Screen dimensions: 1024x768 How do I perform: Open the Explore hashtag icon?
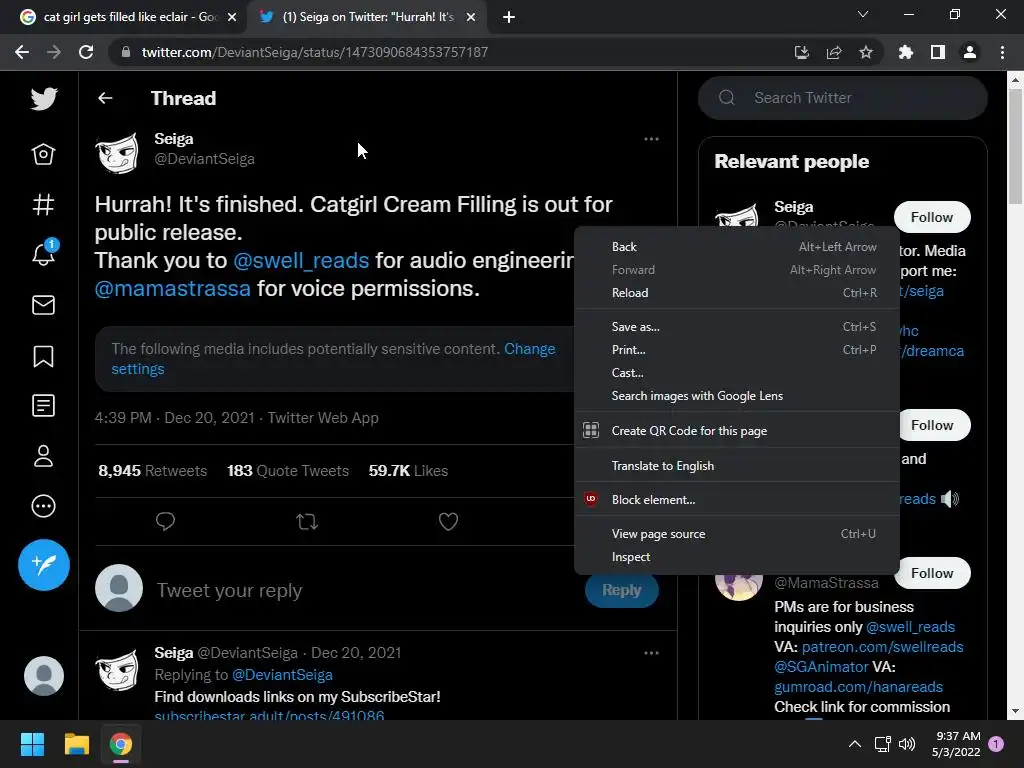(x=44, y=204)
